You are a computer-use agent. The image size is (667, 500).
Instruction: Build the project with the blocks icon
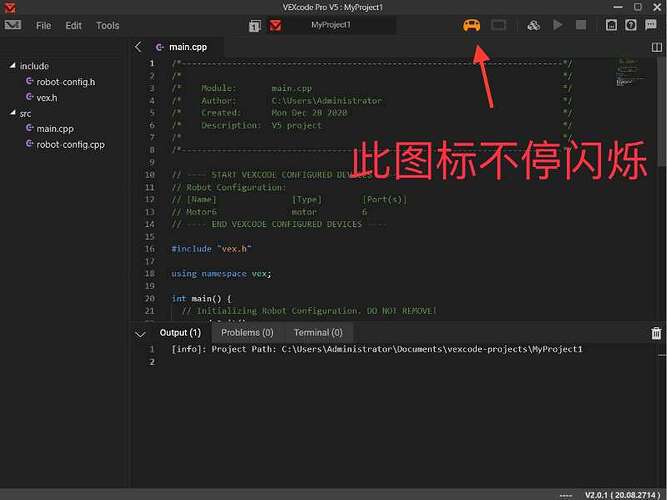[x=533, y=25]
